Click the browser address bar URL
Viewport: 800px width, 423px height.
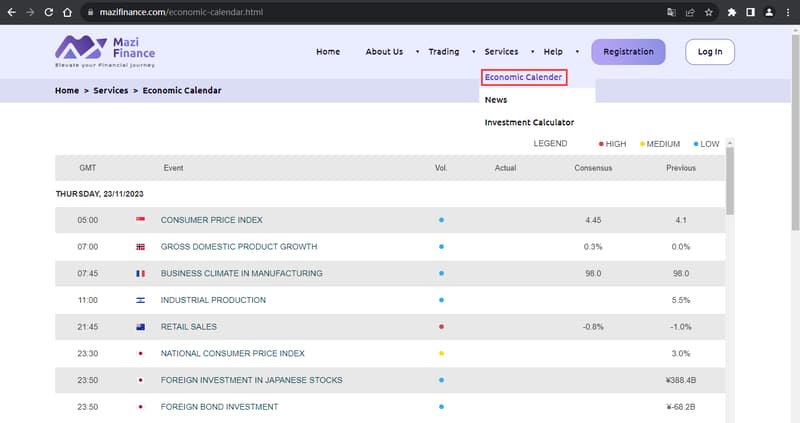tap(181, 12)
